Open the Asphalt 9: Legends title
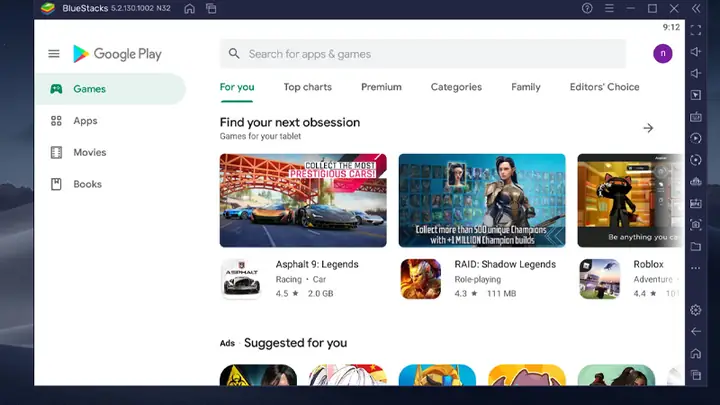Viewport: 720px width, 405px height. point(317,264)
